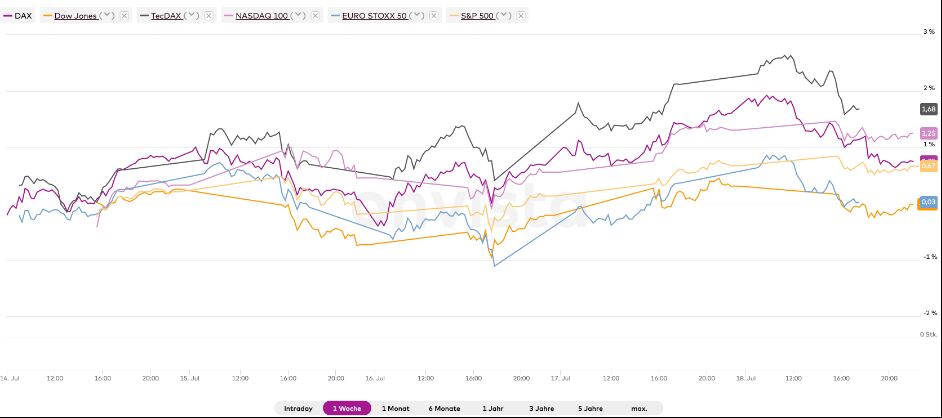Open the TecDAX options chevron
The width and height of the screenshot is (942, 418).
(195, 16)
